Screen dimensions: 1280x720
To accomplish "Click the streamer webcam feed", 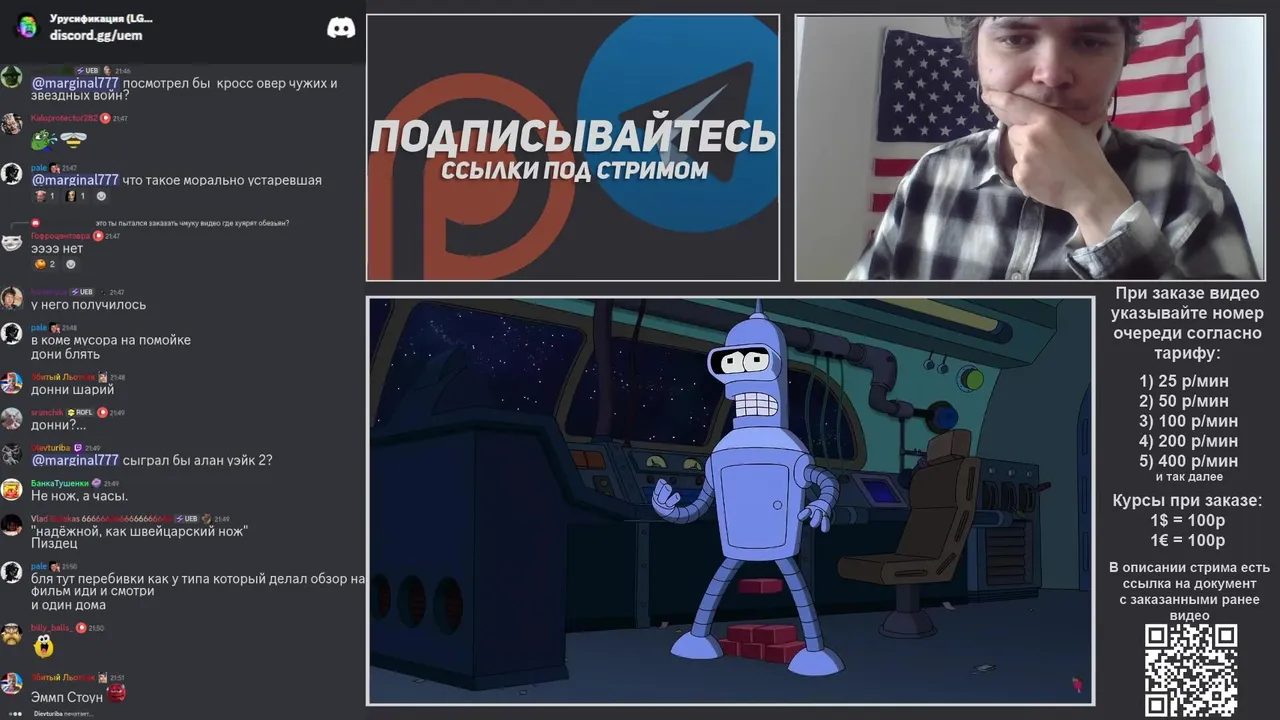I will 1029,148.
